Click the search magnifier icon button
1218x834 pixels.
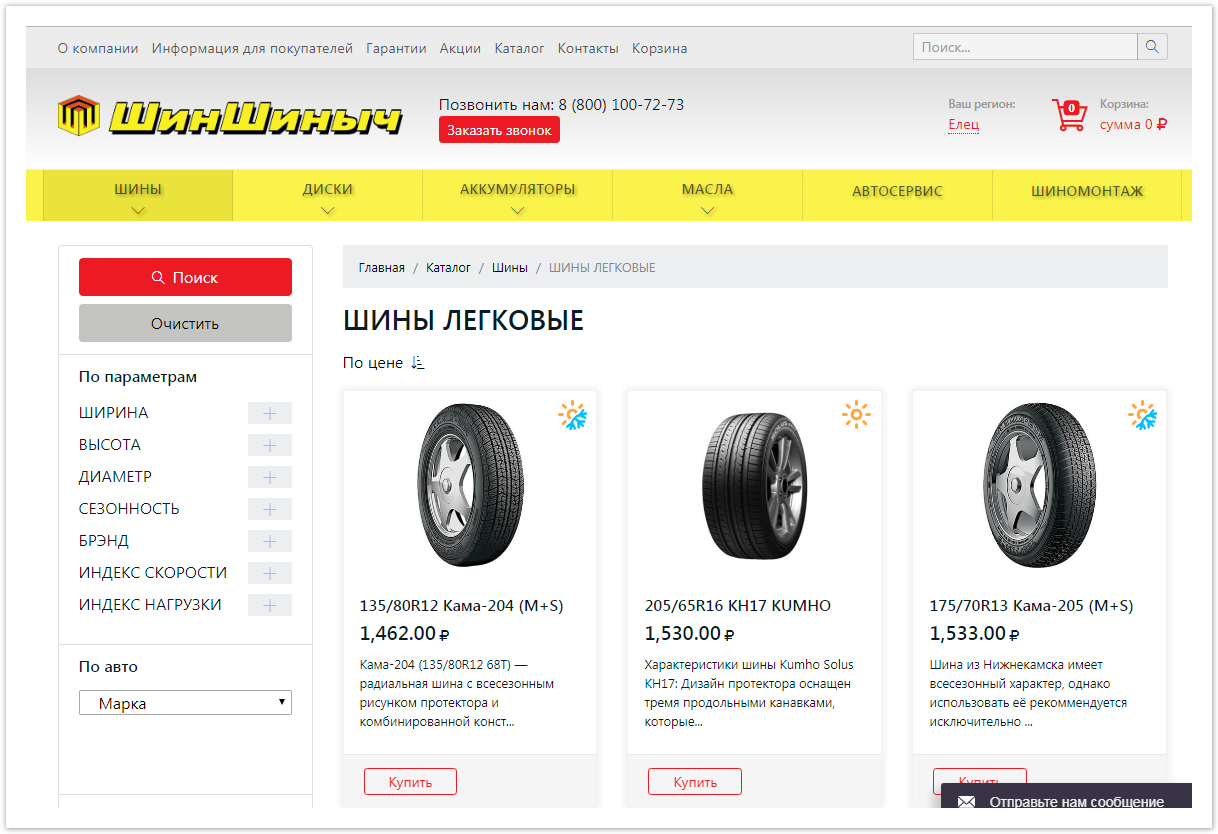[x=1152, y=47]
